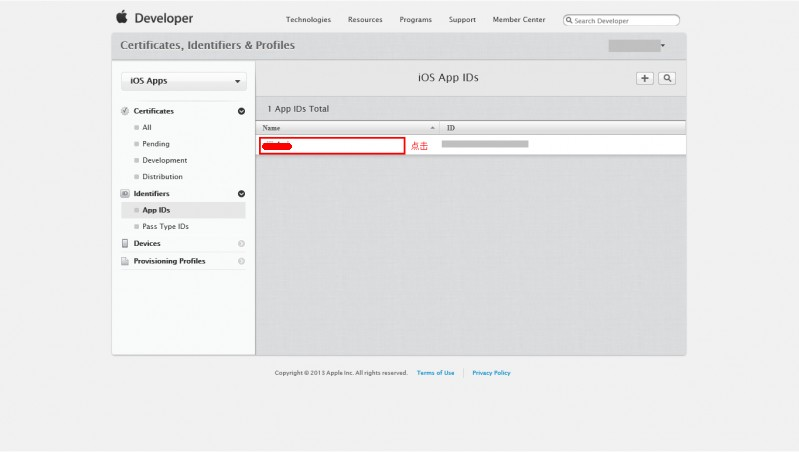Sort by Name column arrow
799x452 pixels.
pos(432,128)
